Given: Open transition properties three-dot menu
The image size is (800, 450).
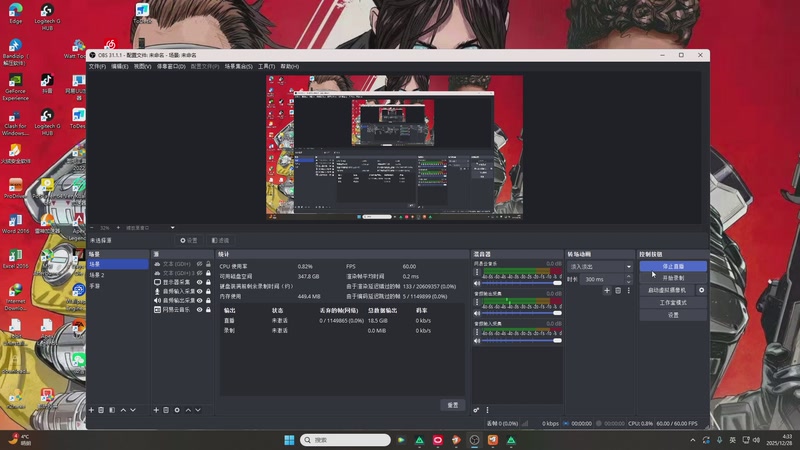Looking at the screenshot, I should [629, 290].
